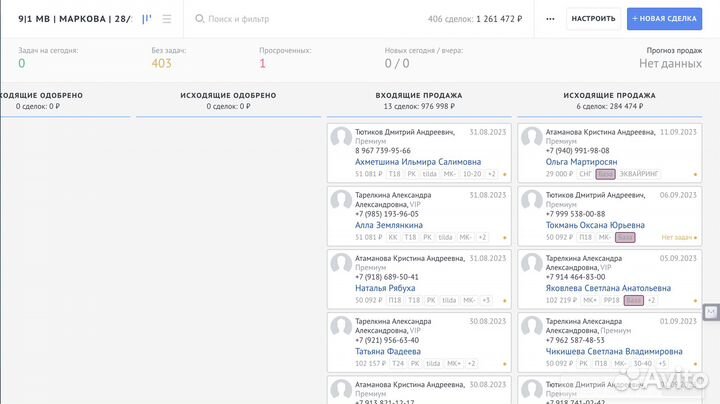
Task: Filter by Без задач count 403
Action: click(x=162, y=63)
